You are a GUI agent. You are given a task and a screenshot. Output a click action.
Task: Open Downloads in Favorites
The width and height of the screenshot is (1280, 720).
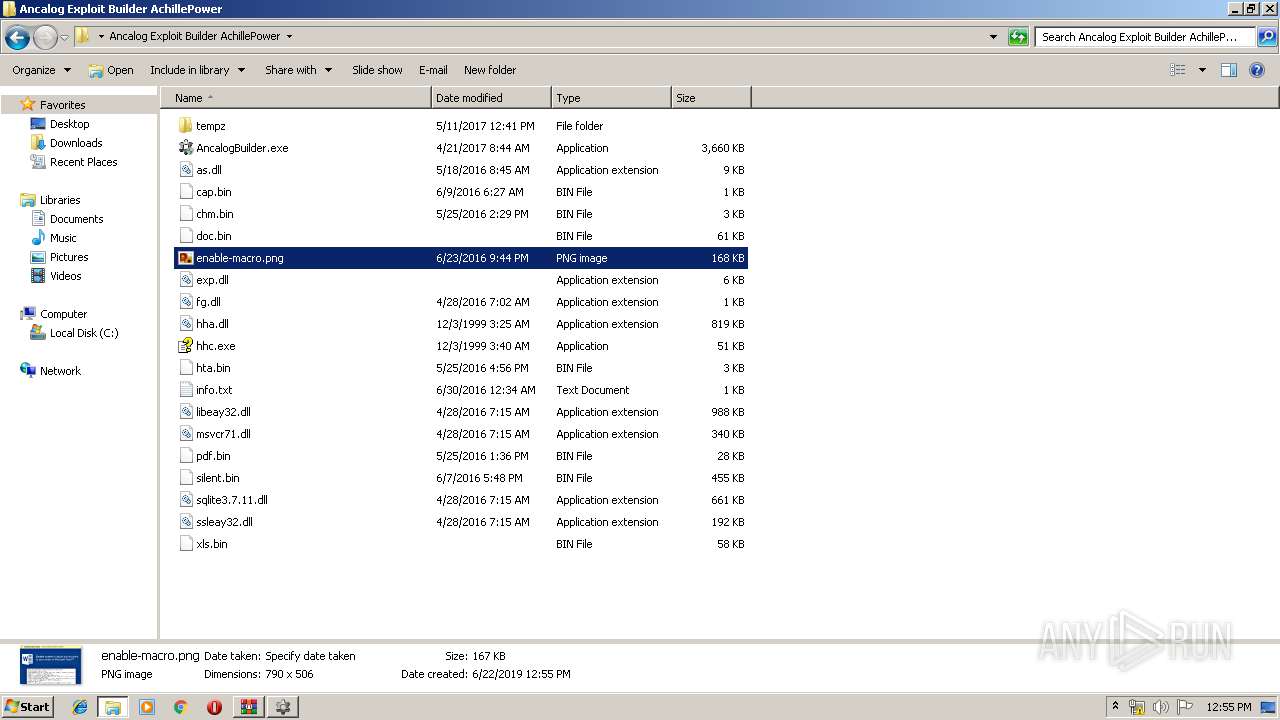coord(76,143)
